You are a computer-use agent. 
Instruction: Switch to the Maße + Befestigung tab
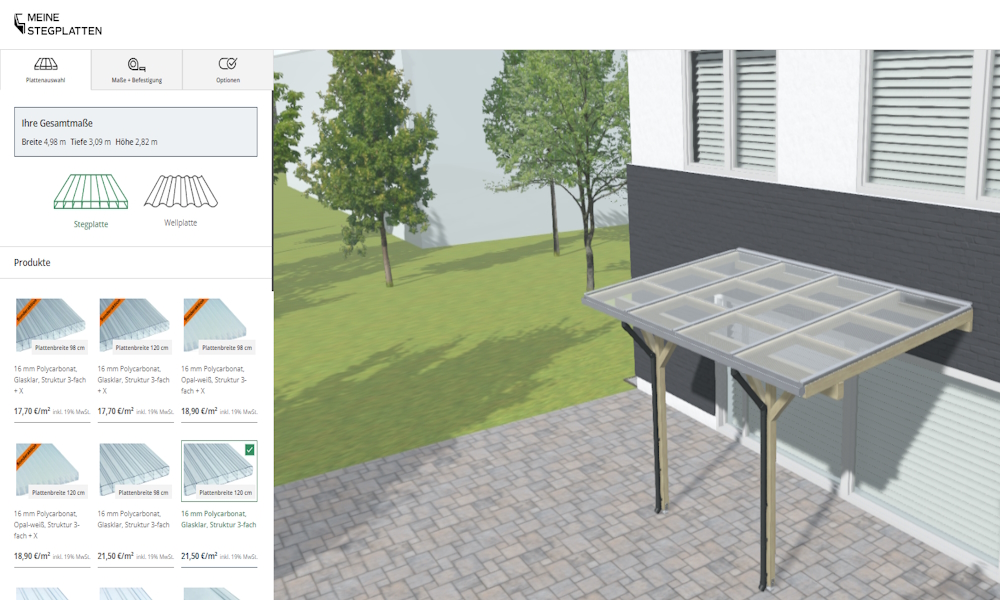tap(137, 70)
